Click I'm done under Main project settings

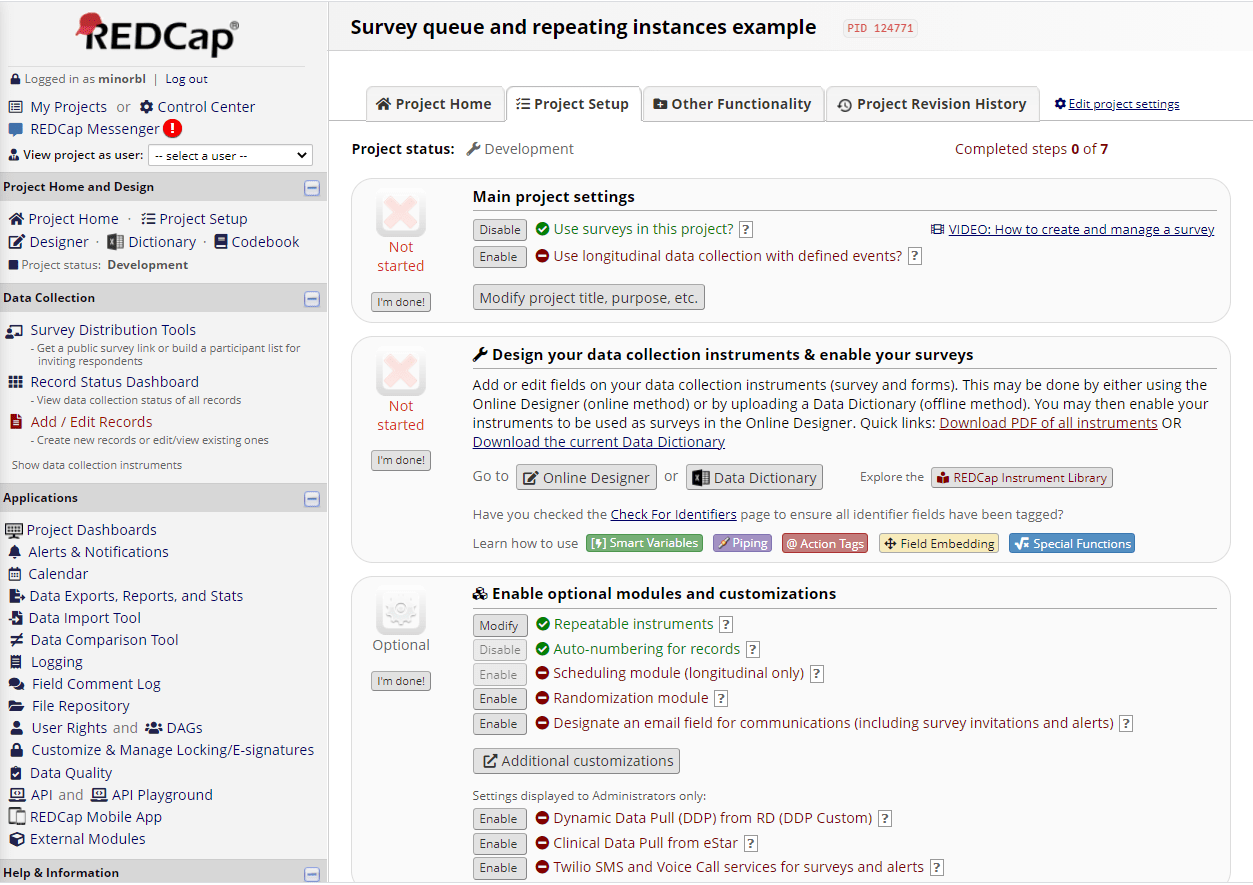[401, 302]
